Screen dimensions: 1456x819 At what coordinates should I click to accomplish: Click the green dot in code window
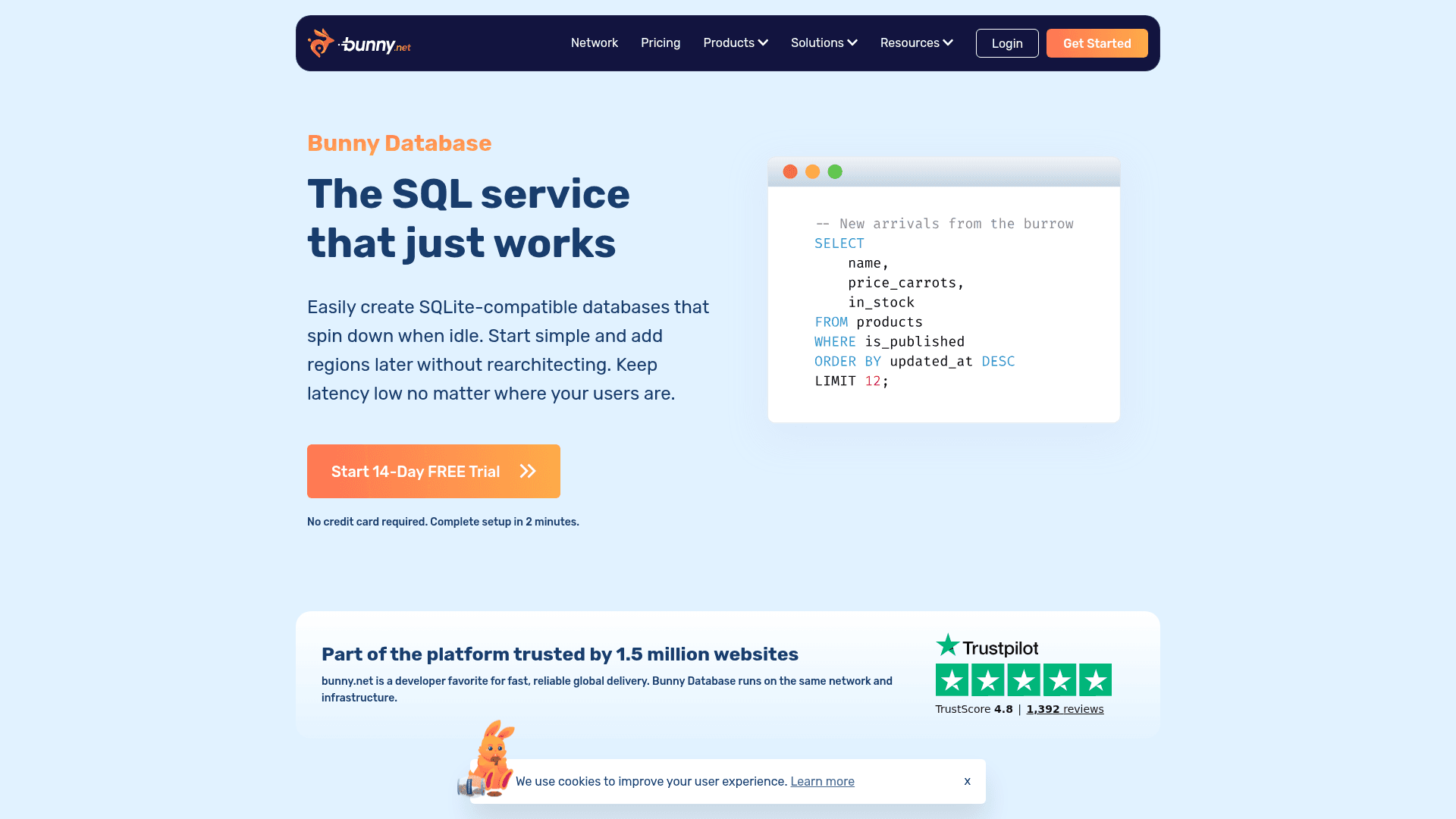(835, 172)
